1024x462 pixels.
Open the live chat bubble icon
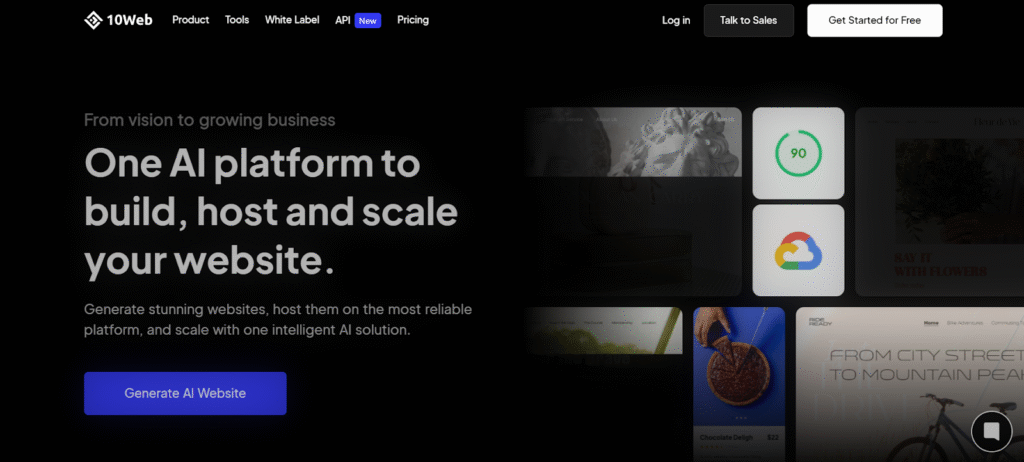pos(991,431)
